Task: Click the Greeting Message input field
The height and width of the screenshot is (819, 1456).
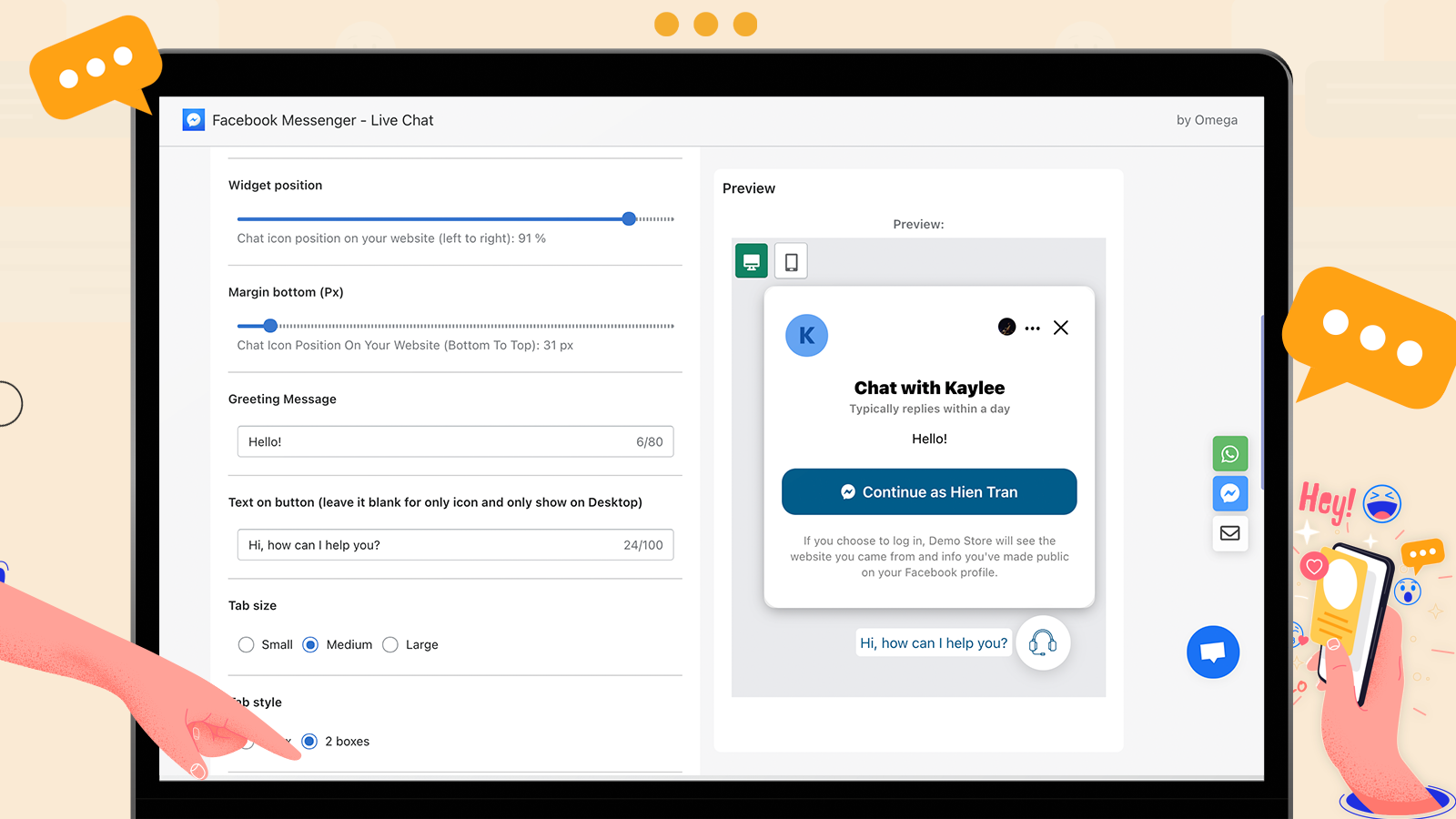Action: point(455,442)
